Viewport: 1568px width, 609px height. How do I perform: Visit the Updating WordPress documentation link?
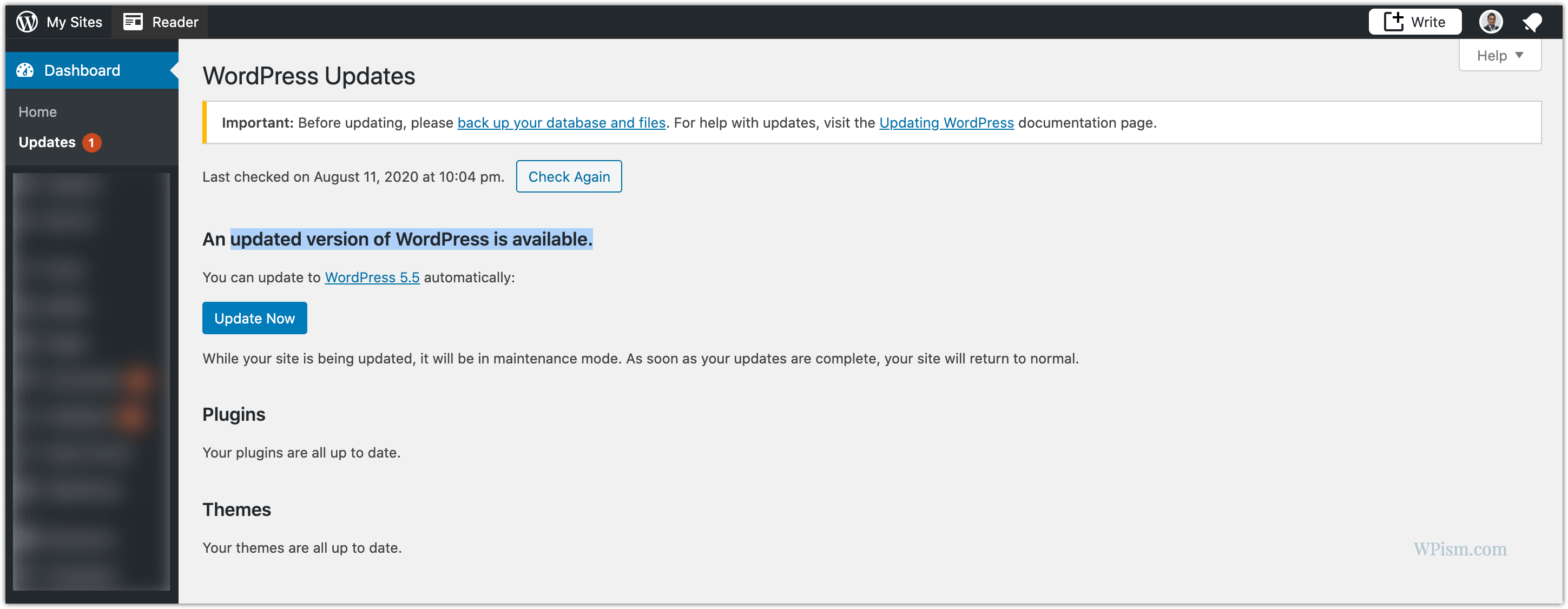[x=946, y=122]
